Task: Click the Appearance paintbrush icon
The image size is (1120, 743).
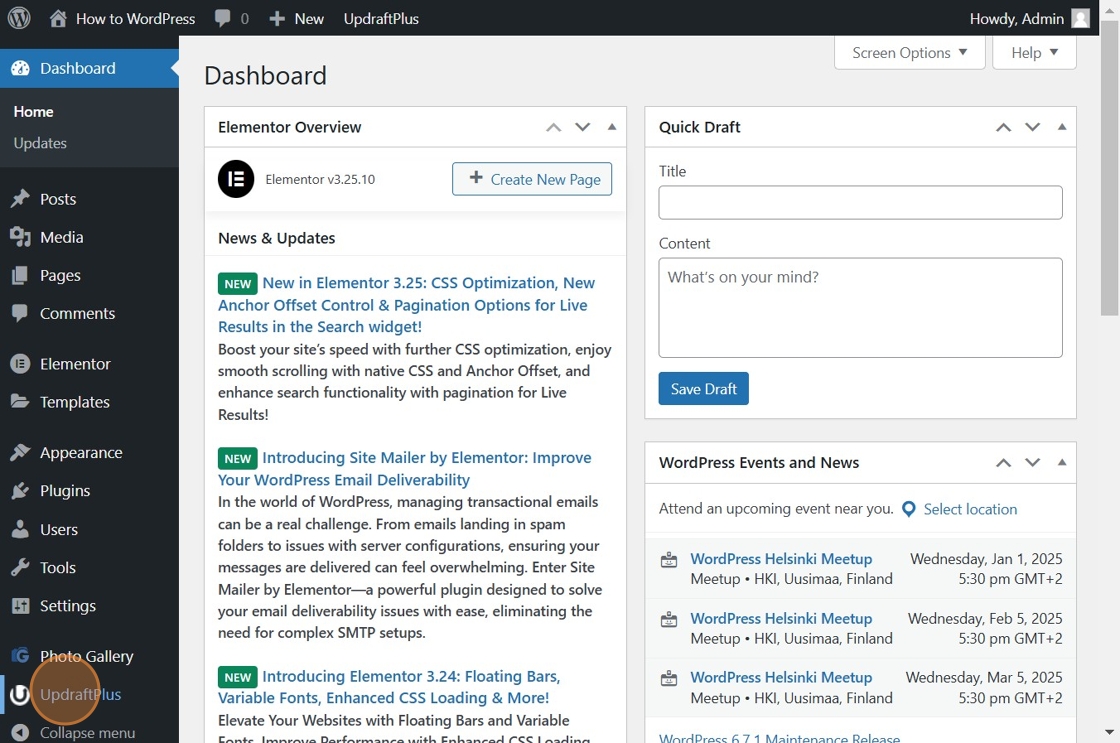Action: click(x=20, y=452)
